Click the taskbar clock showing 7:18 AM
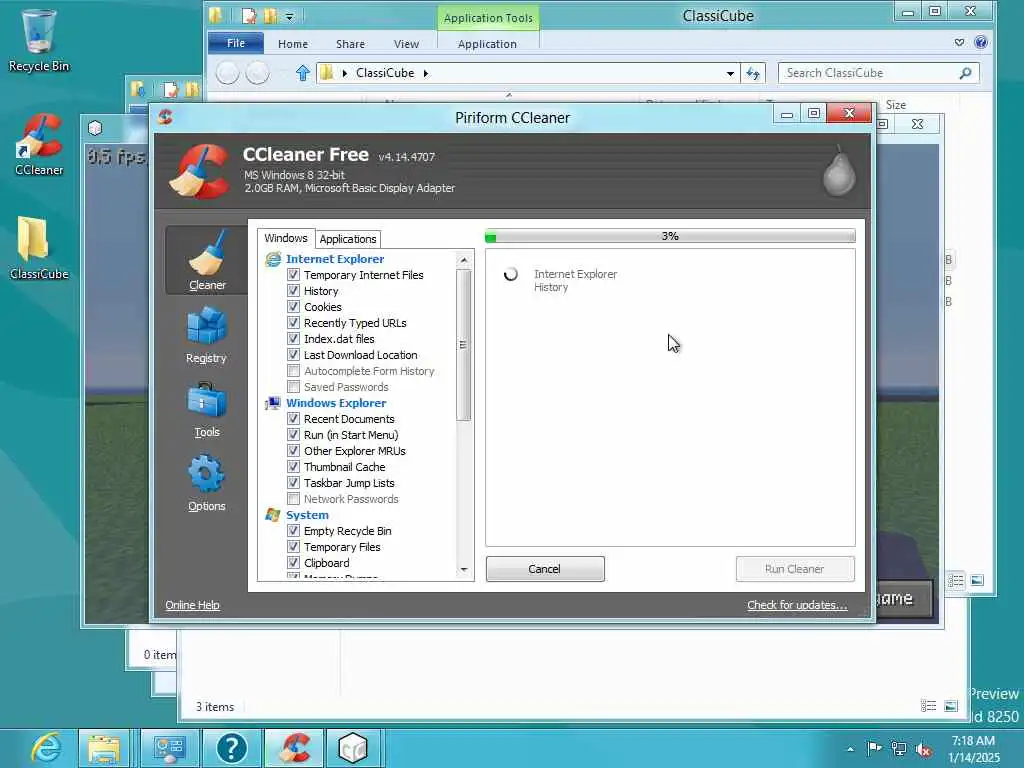1024x768 pixels. tap(974, 749)
